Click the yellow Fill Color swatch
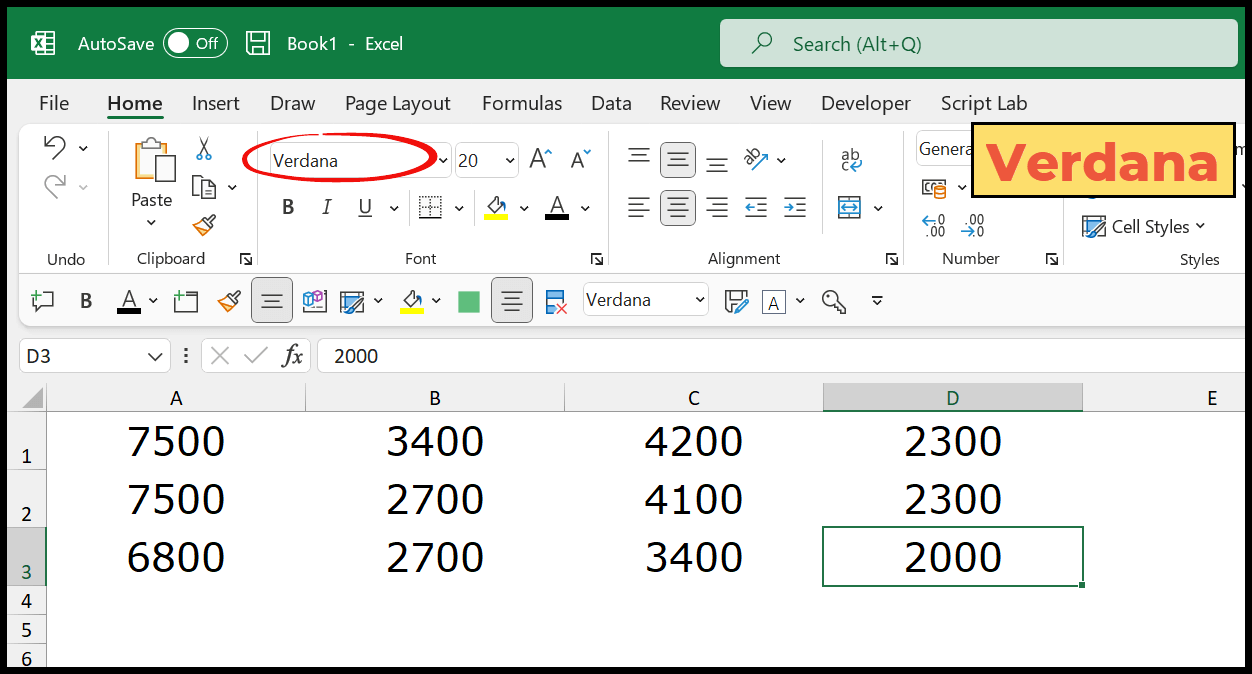Viewport: 1252px width, 674px height. (x=496, y=208)
